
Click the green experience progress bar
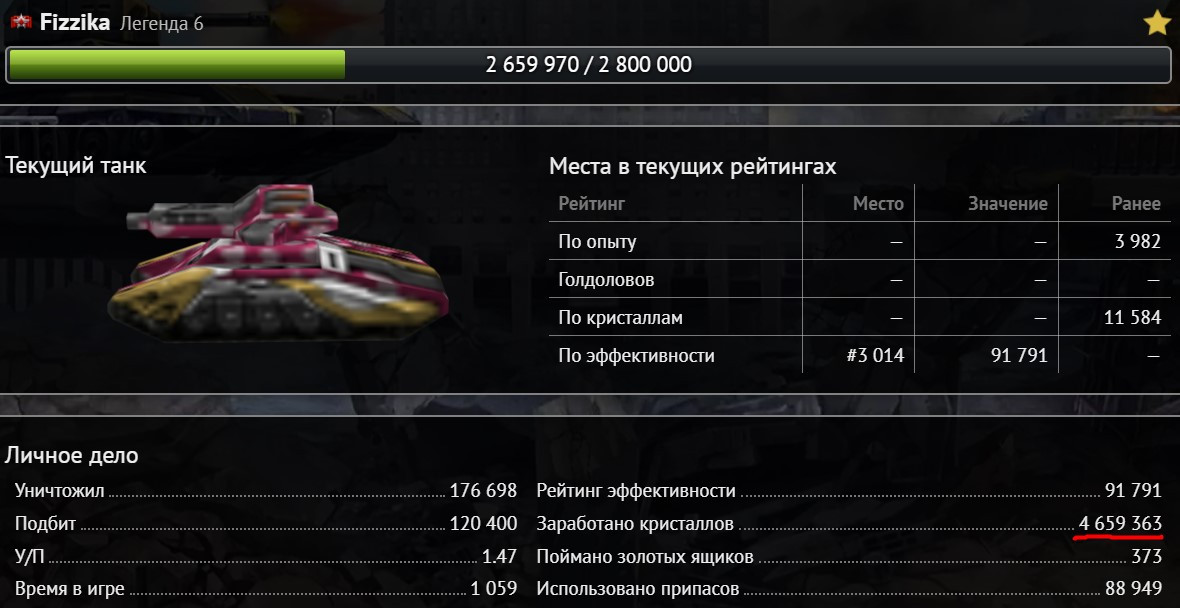click(x=588, y=65)
